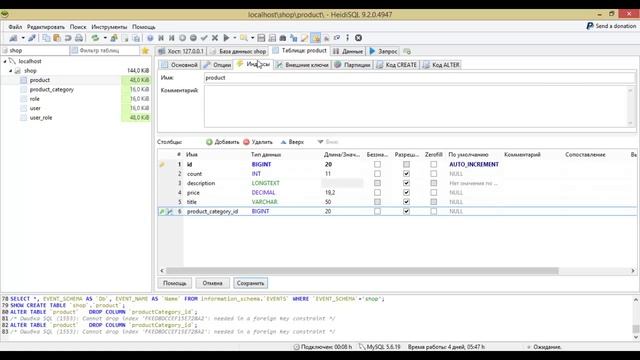Click the Помощь button below columns
The width and height of the screenshot is (640, 360).
pos(175,283)
